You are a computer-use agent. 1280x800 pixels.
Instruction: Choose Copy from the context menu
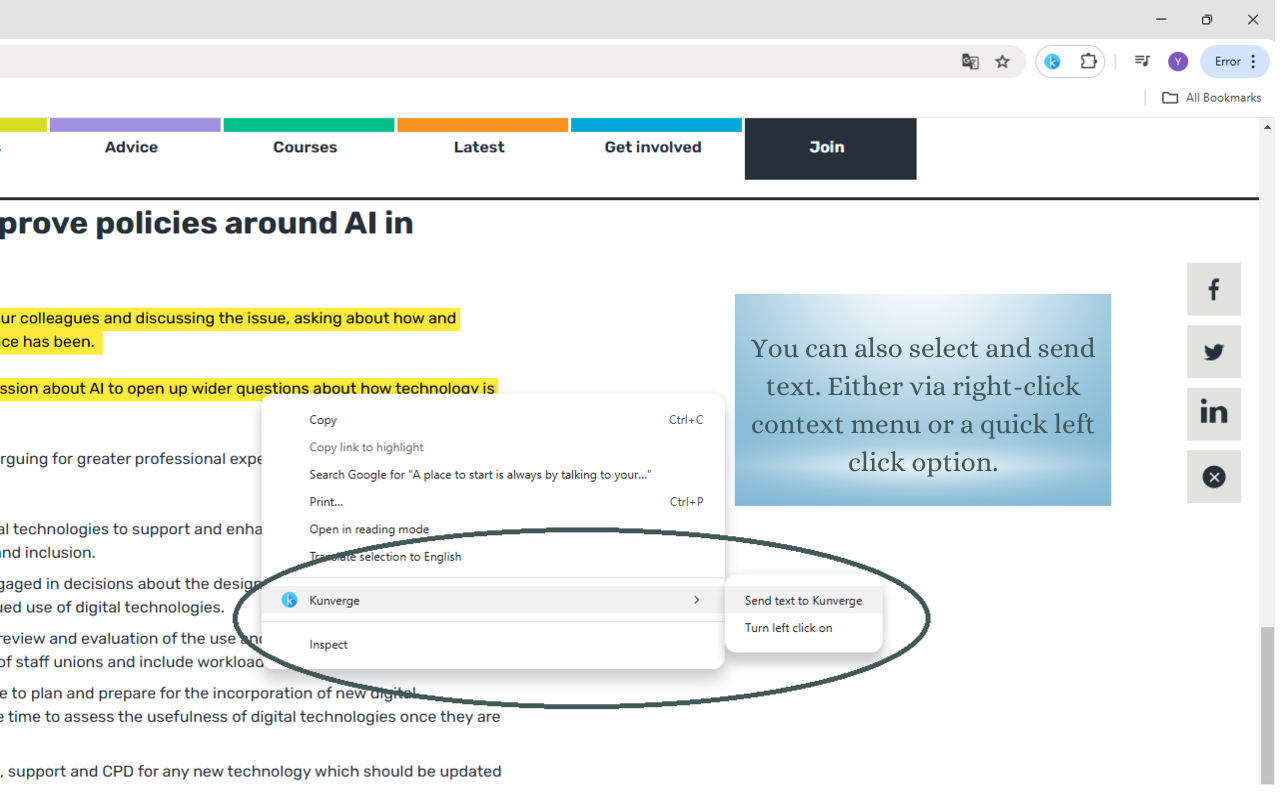pyautogui.click(x=492, y=420)
